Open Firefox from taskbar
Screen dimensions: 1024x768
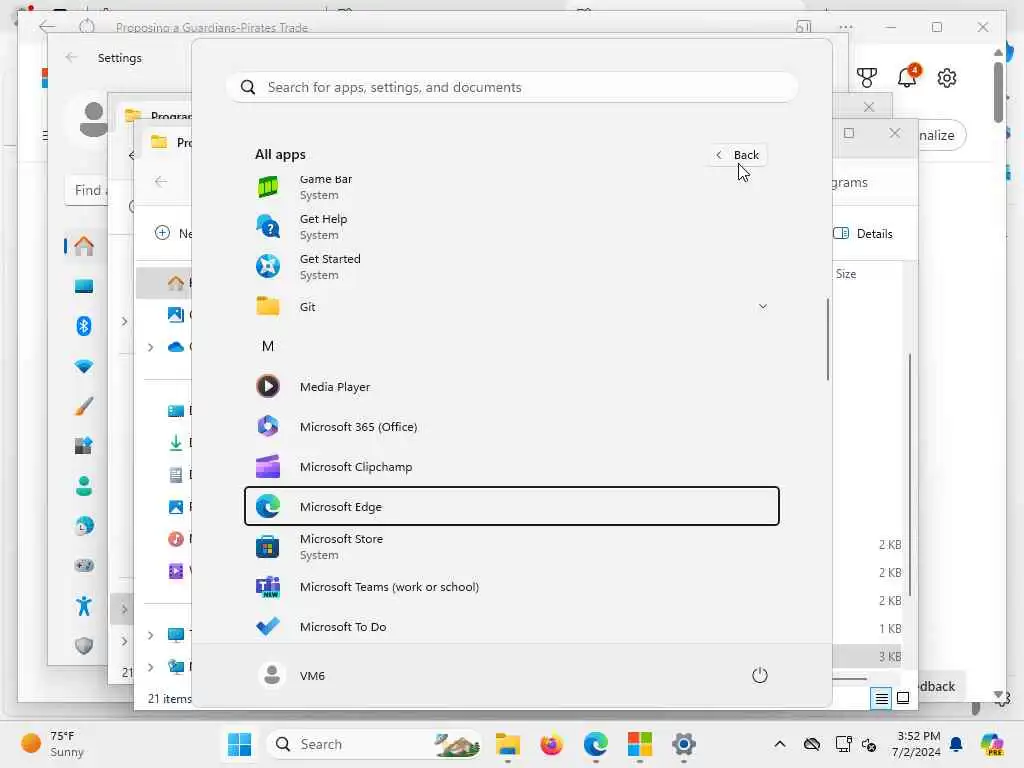click(551, 744)
